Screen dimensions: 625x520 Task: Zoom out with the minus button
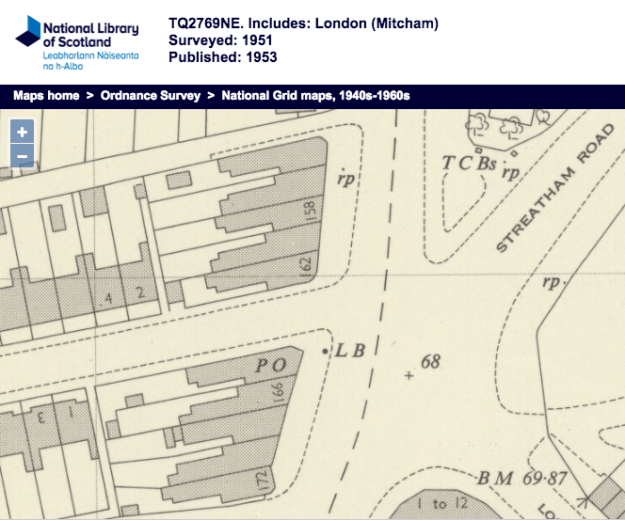(x=22, y=156)
